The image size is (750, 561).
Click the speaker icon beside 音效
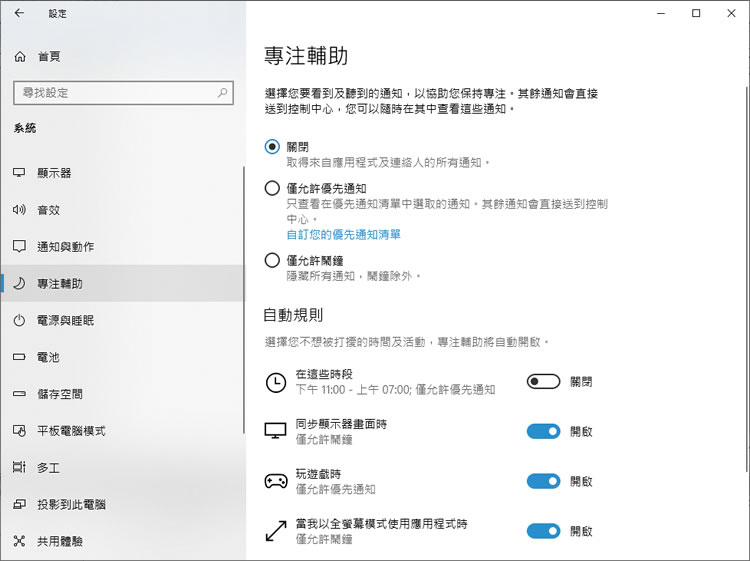click(x=19, y=209)
